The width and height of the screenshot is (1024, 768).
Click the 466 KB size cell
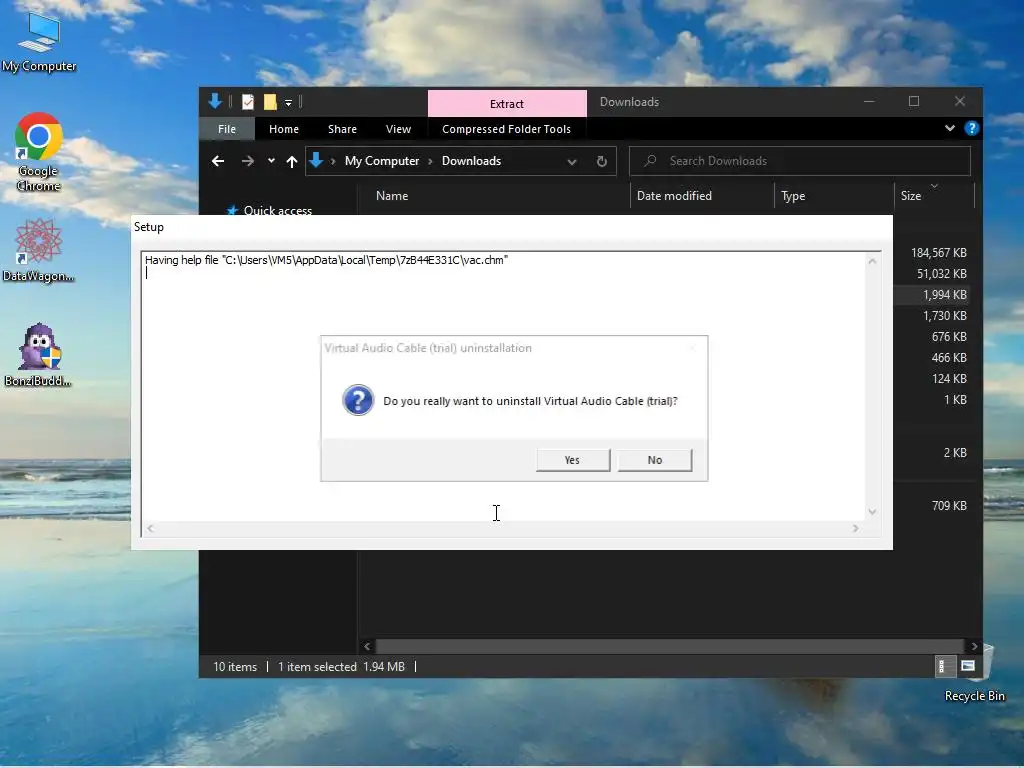click(949, 358)
